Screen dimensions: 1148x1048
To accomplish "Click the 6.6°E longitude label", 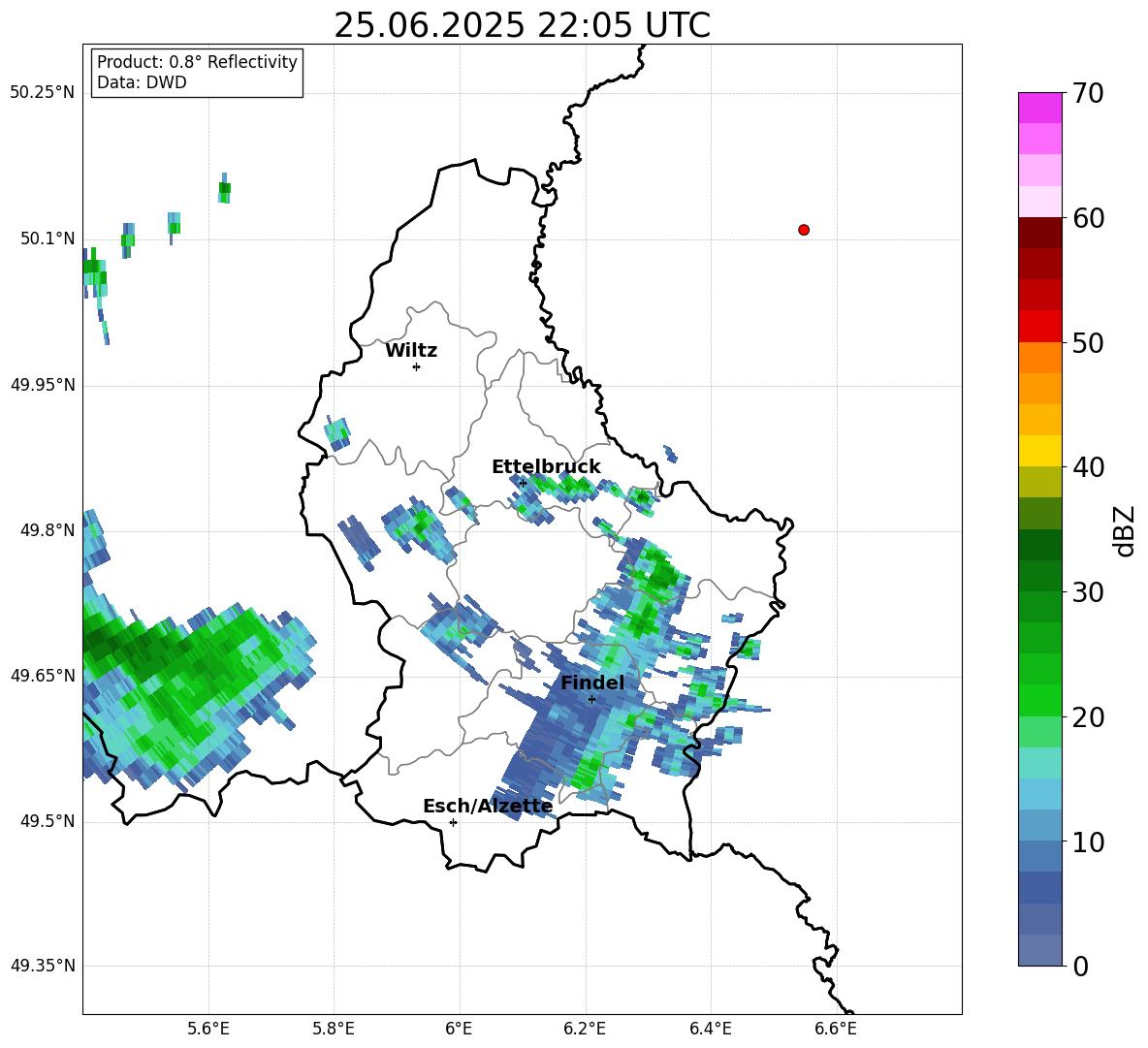I will pos(836,1029).
